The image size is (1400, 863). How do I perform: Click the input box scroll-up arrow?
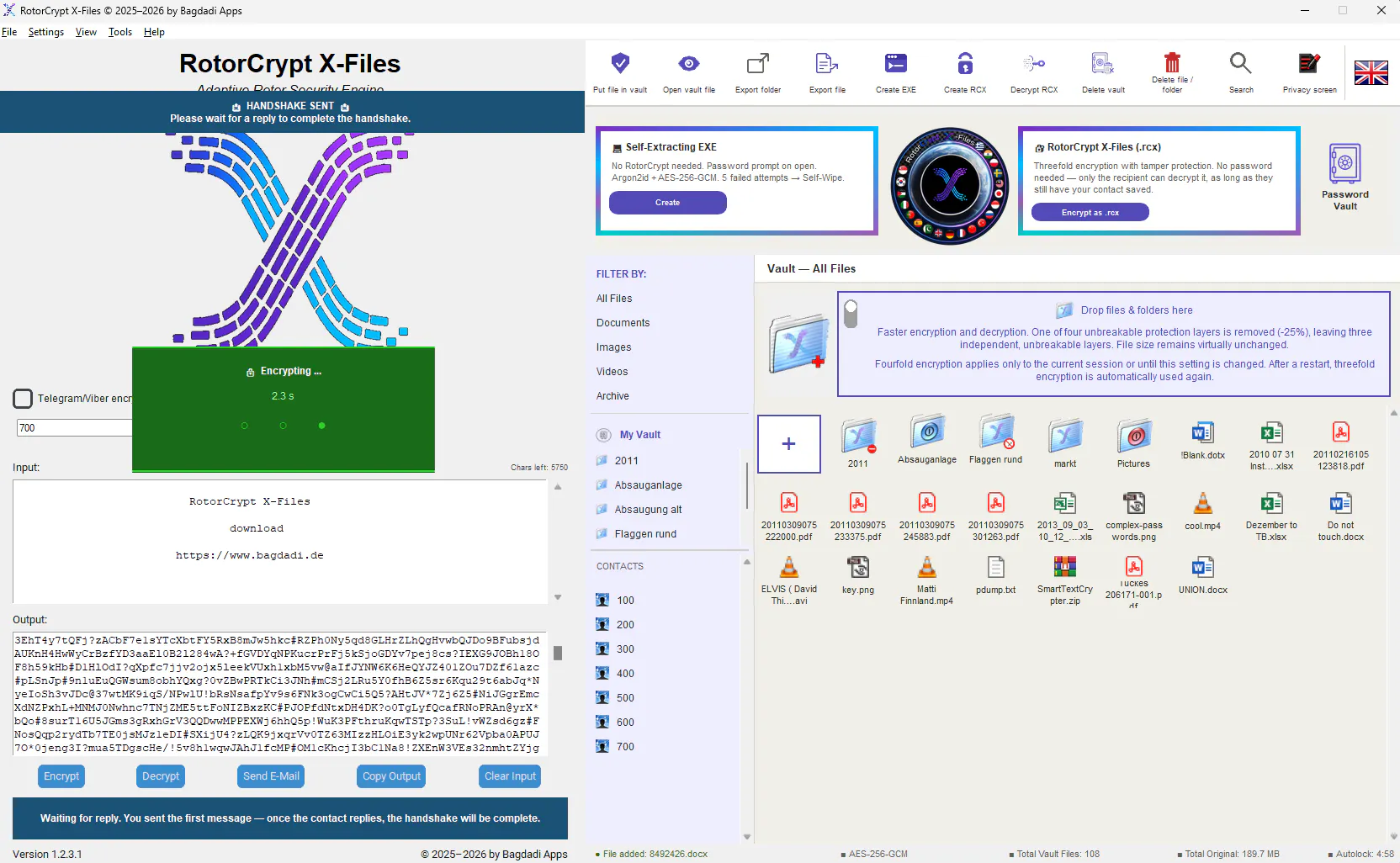[558, 487]
